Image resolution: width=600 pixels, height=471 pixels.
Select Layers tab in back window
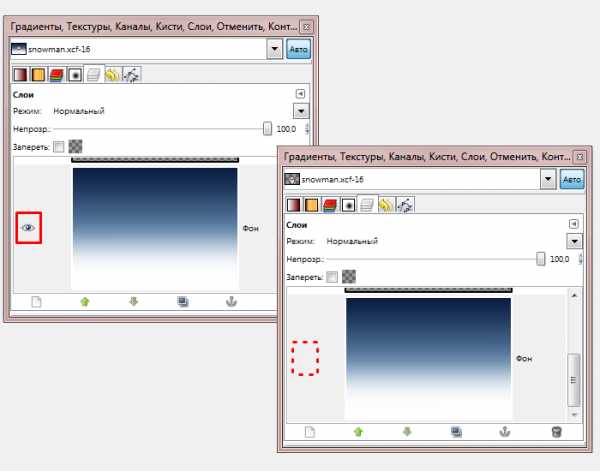point(94,74)
